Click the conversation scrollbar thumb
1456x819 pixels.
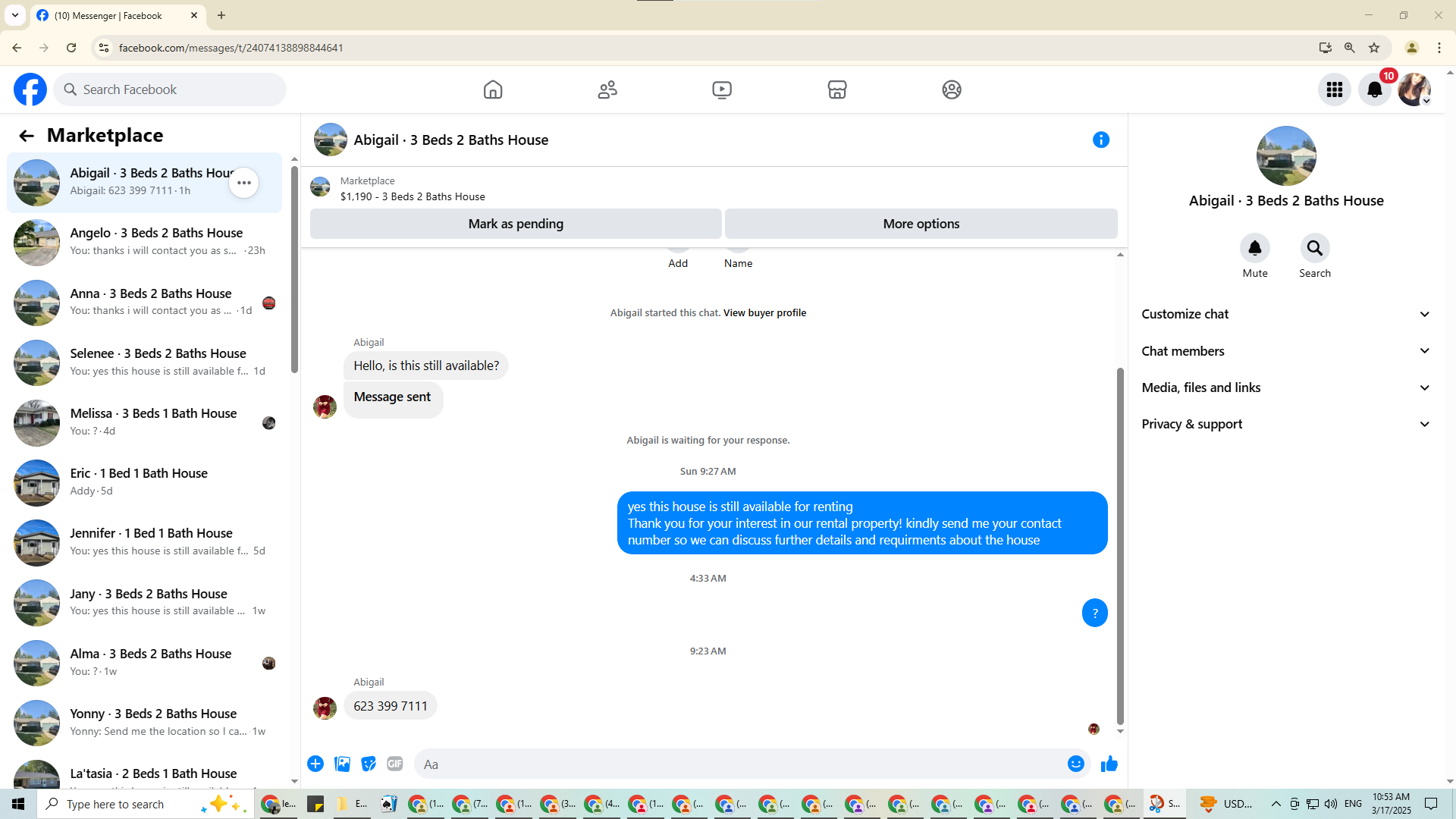[x=1120, y=546]
